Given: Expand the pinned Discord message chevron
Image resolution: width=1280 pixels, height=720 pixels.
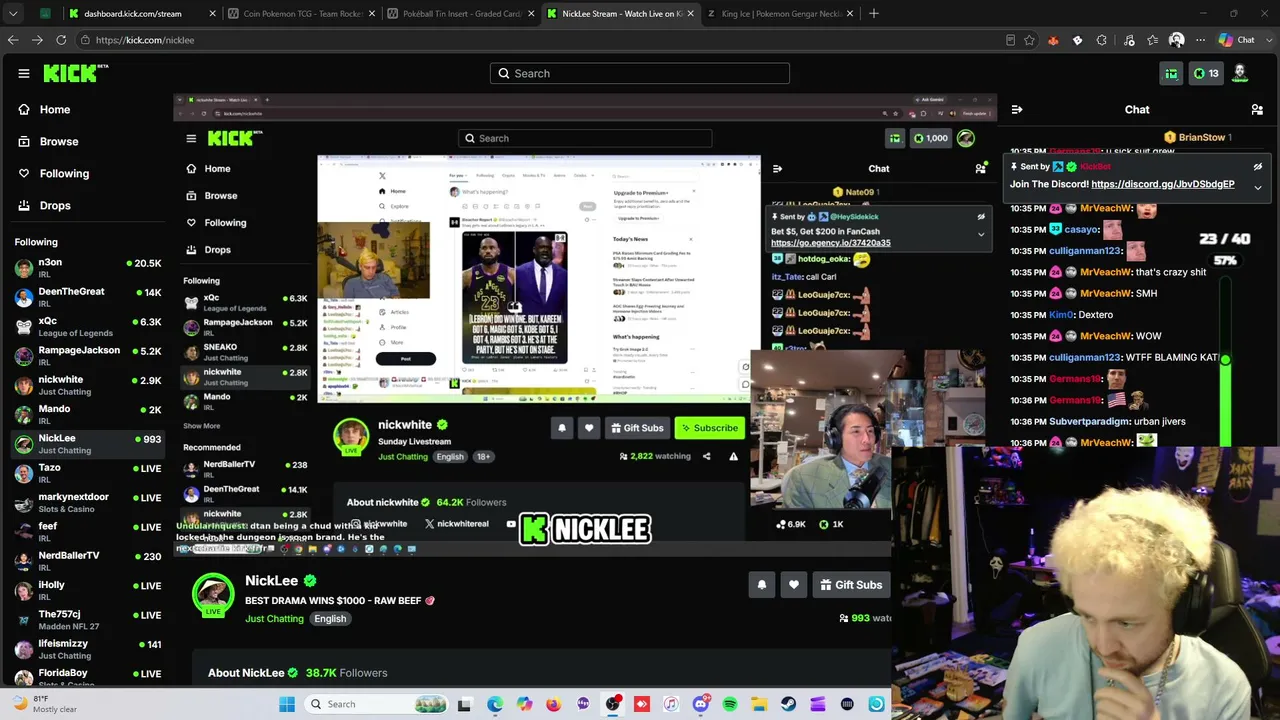Looking at the screenshot, I should tap(1258, 186).
